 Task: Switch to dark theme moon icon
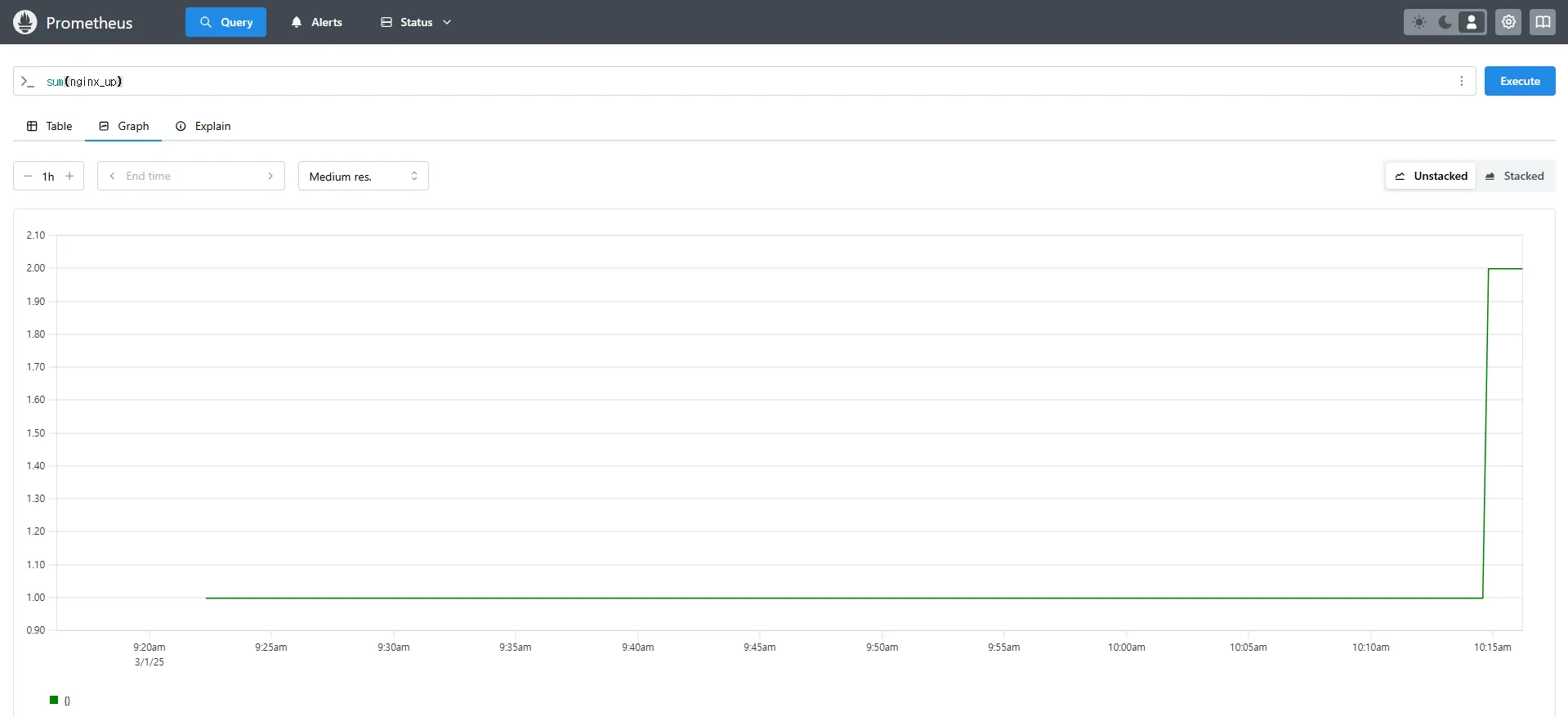click(x=1445, y=22)
